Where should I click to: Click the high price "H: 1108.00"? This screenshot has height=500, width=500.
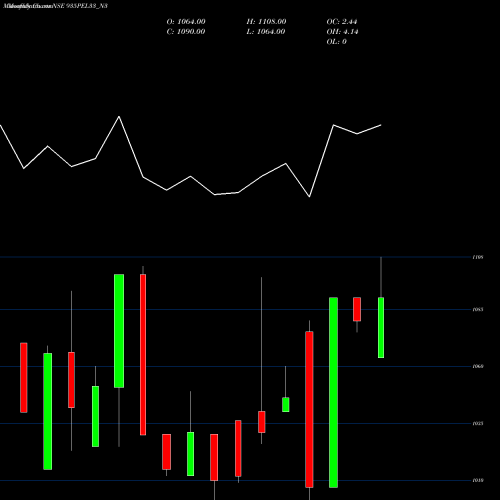[x=266, y=22]
